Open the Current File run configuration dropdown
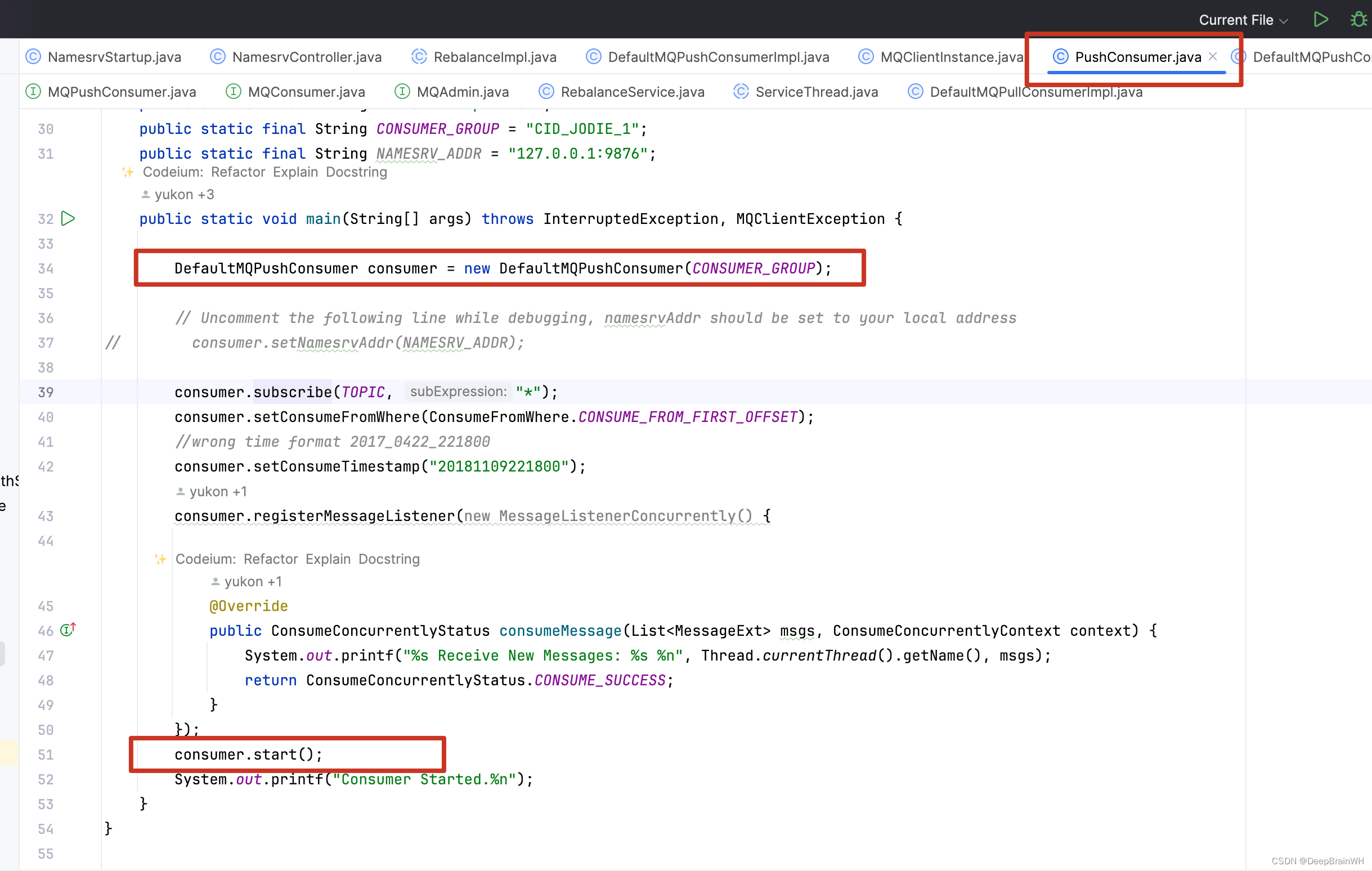Viewport: 1372px width, 871px height. click(x=1243, y=20)
